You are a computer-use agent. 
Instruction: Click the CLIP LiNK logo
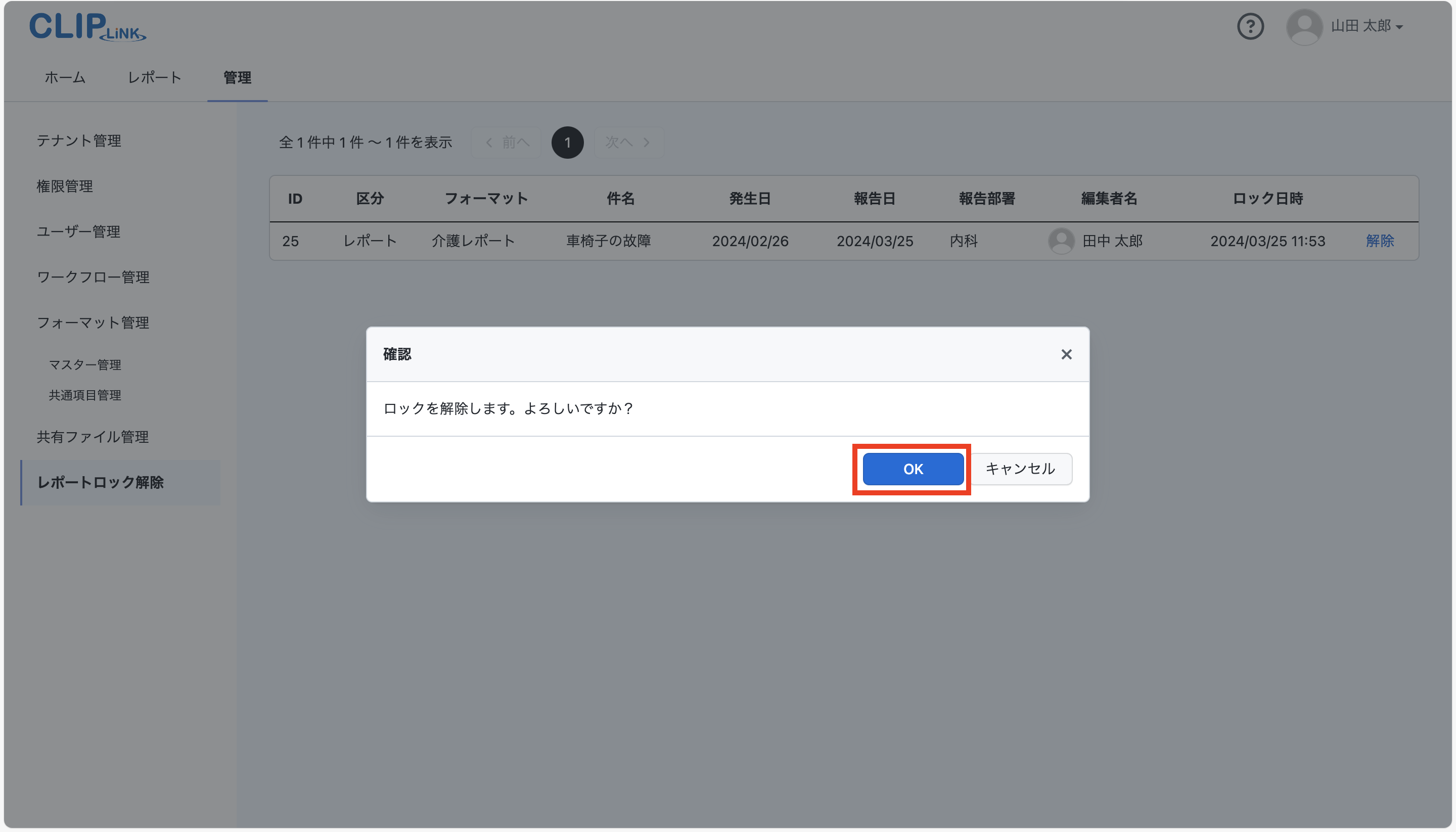point(87,27)
